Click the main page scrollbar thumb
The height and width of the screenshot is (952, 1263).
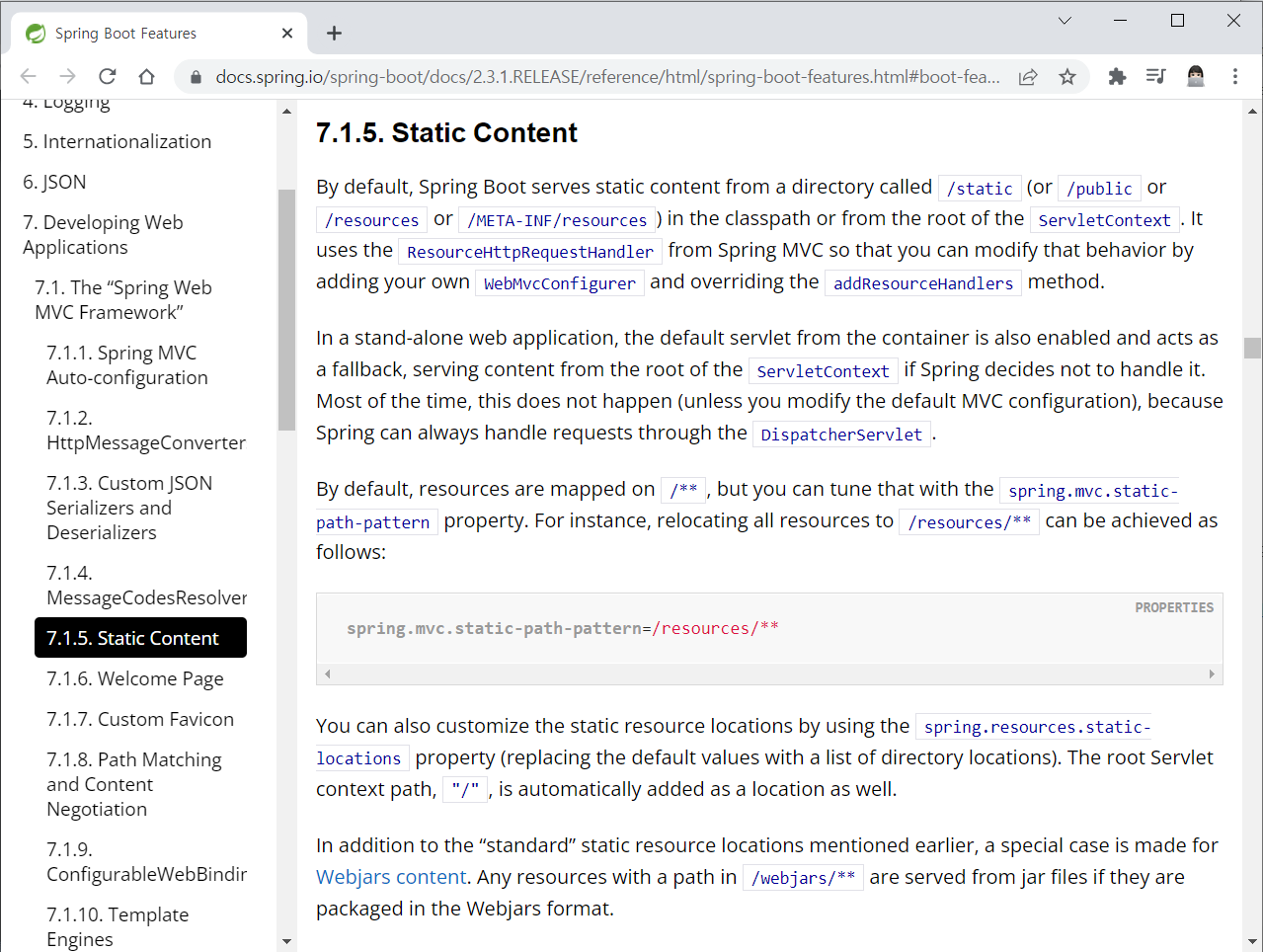[x=1252, y=348]
